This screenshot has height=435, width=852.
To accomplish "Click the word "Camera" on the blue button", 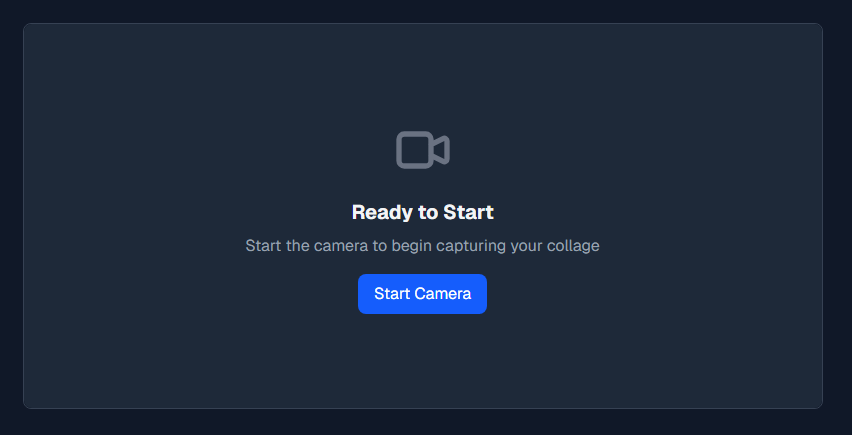I will click(x=443, y=294).
